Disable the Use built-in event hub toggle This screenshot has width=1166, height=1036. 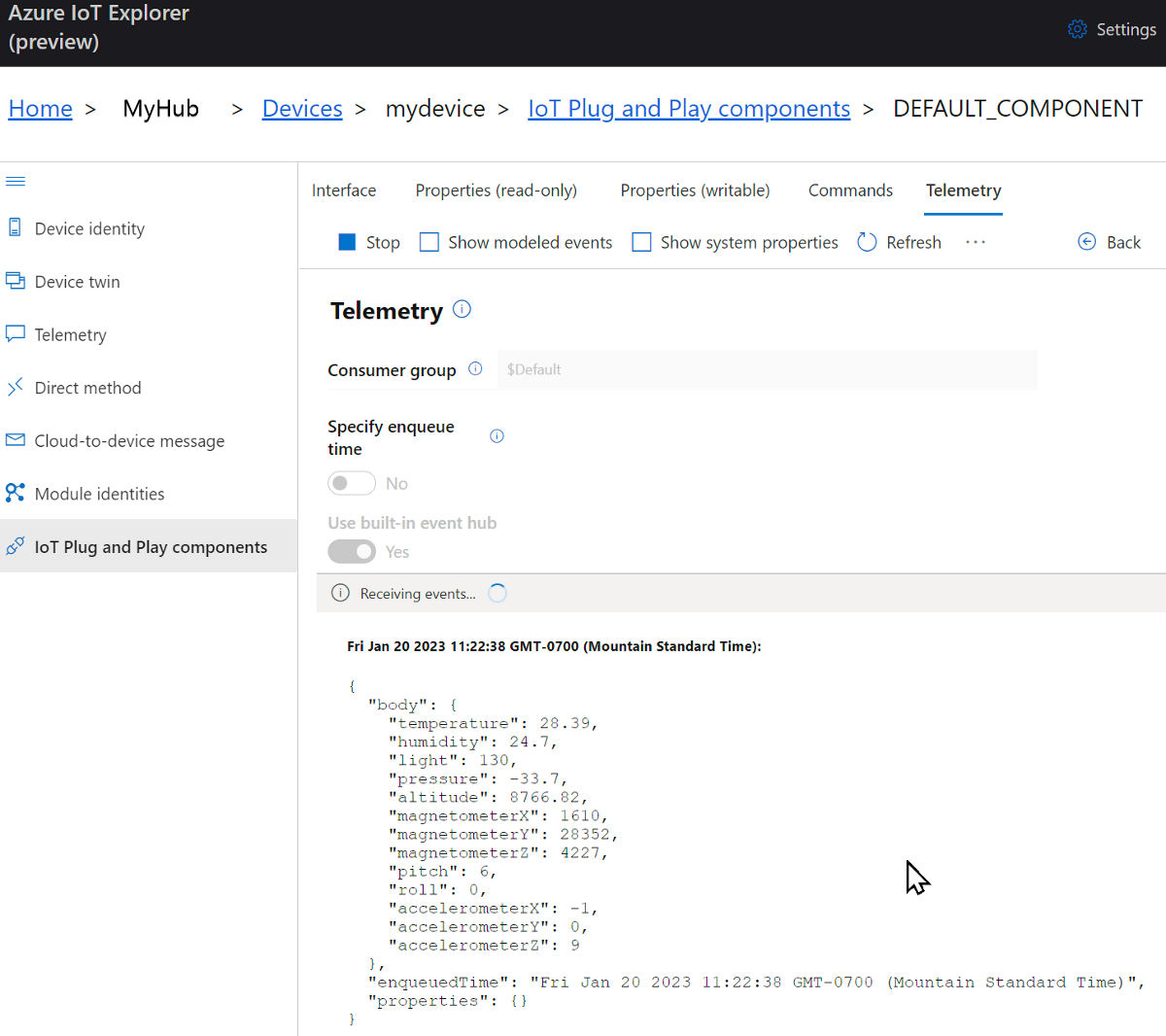(x=352, y=551)
